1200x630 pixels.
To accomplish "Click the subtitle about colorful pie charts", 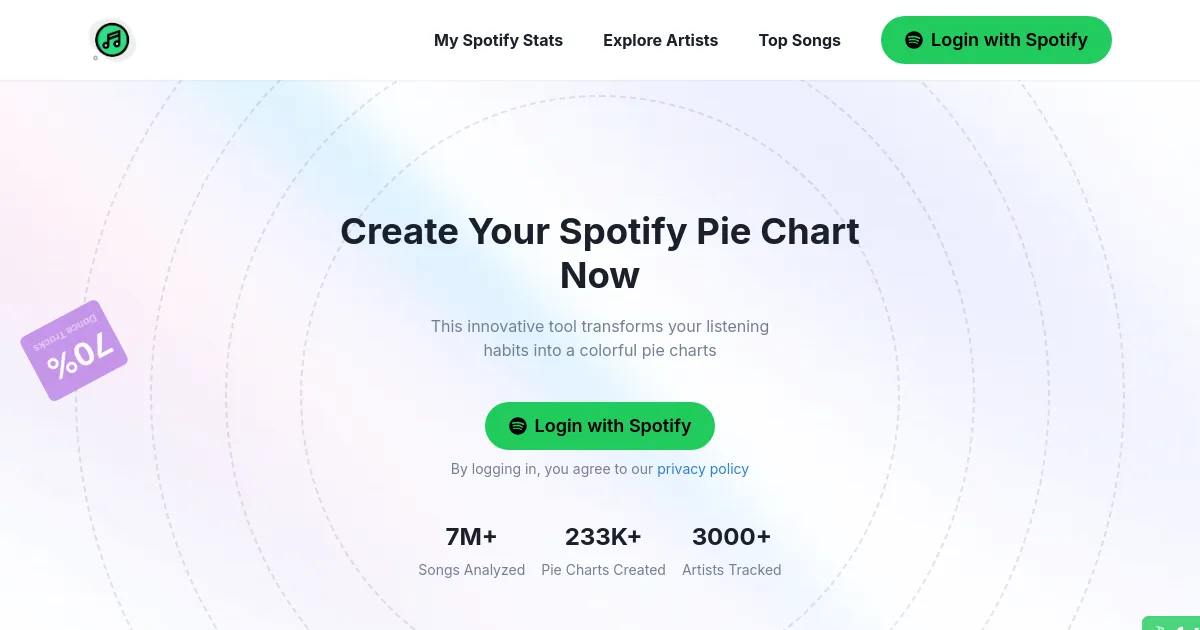I will (x=600, y=338).
